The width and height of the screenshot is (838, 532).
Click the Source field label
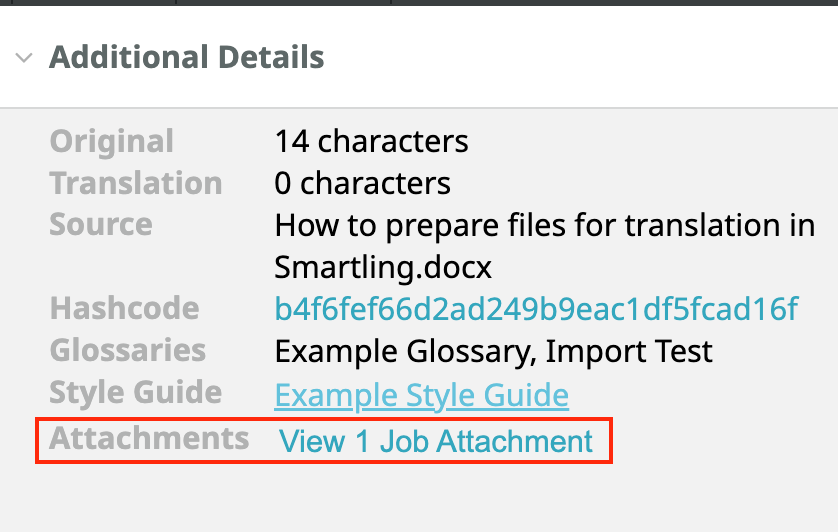pos(101,224)
